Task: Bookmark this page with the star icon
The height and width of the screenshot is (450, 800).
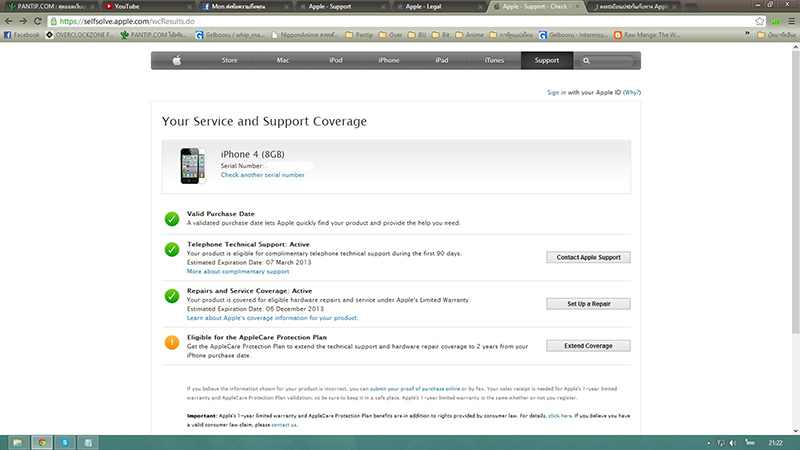Action: (760, 21)
